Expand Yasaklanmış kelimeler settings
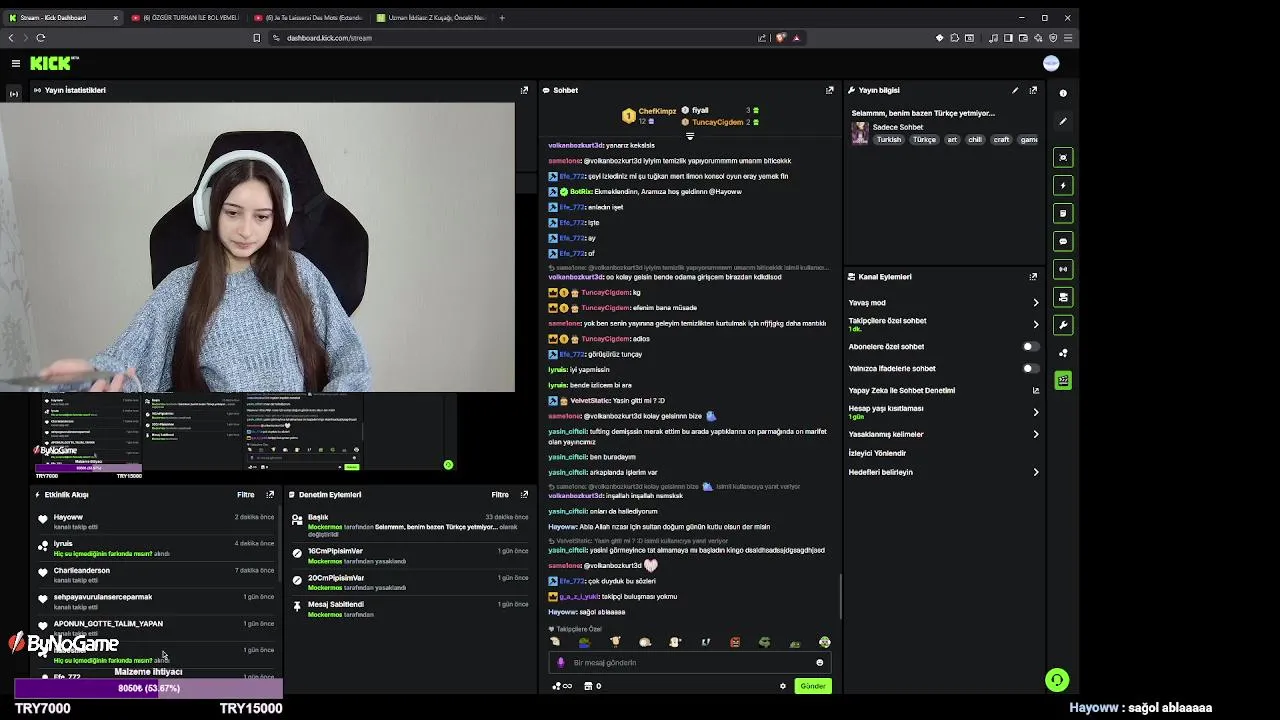Screen dimensions: 1280x720 [x=1036, y=434]
